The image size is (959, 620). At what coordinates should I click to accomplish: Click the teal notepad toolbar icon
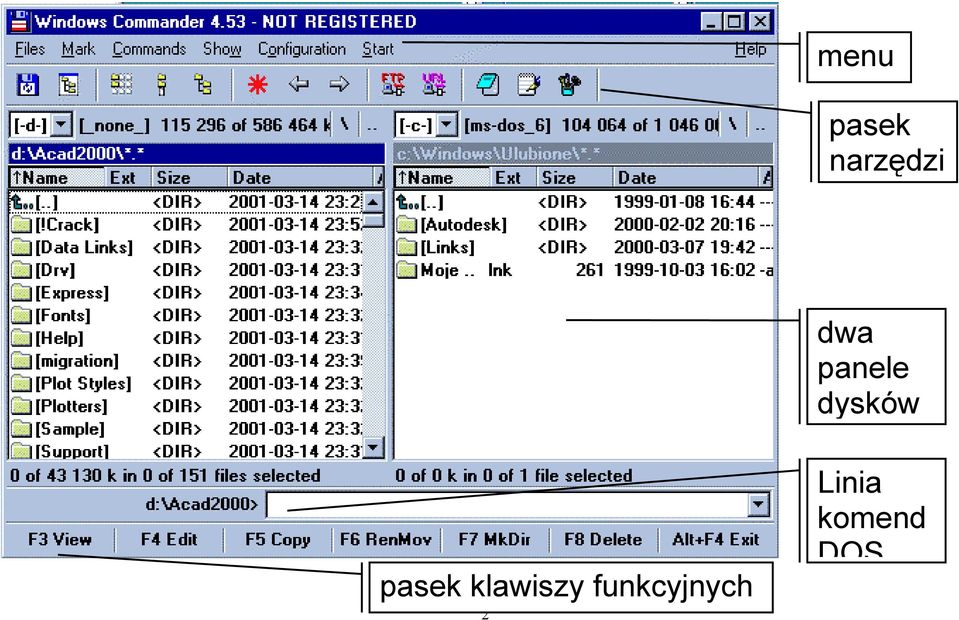click(487, 84)
